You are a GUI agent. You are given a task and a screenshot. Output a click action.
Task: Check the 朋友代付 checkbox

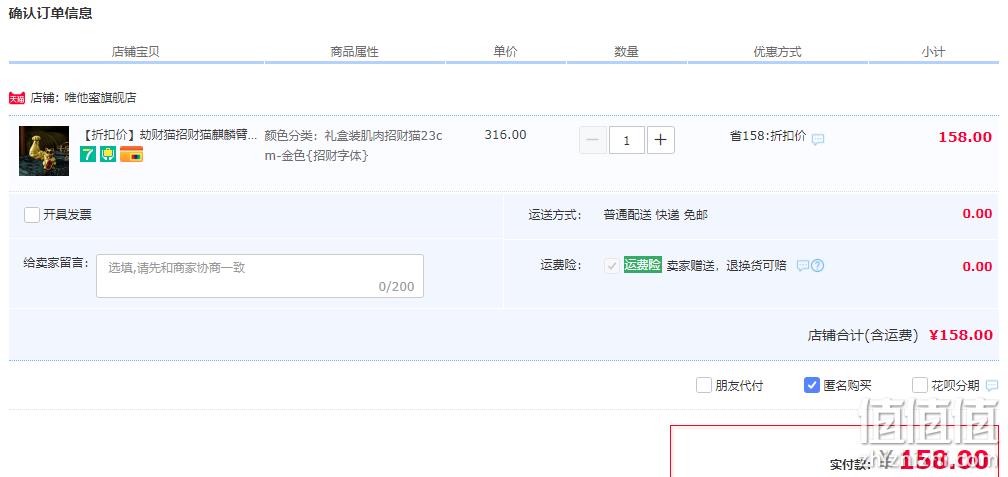pyautogui.click(x=704, y=385)
